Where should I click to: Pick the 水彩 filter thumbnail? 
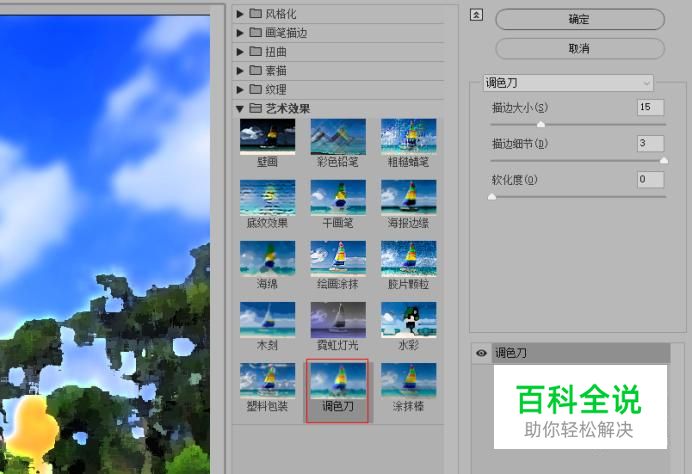(x=409, y=320)
